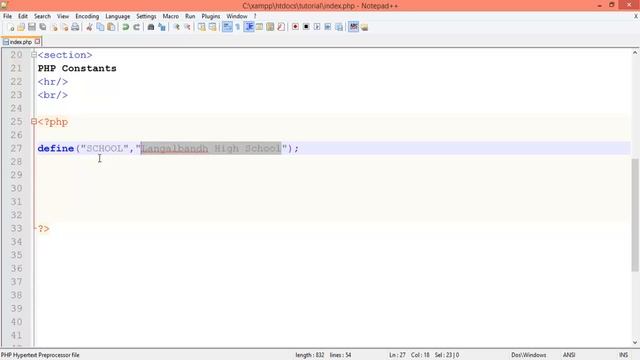Image resolution: width=640 pixels, height=360 pixels.
Task: Click Run a Macro Multiple Times icon
Action: click(x=328, y=27)
